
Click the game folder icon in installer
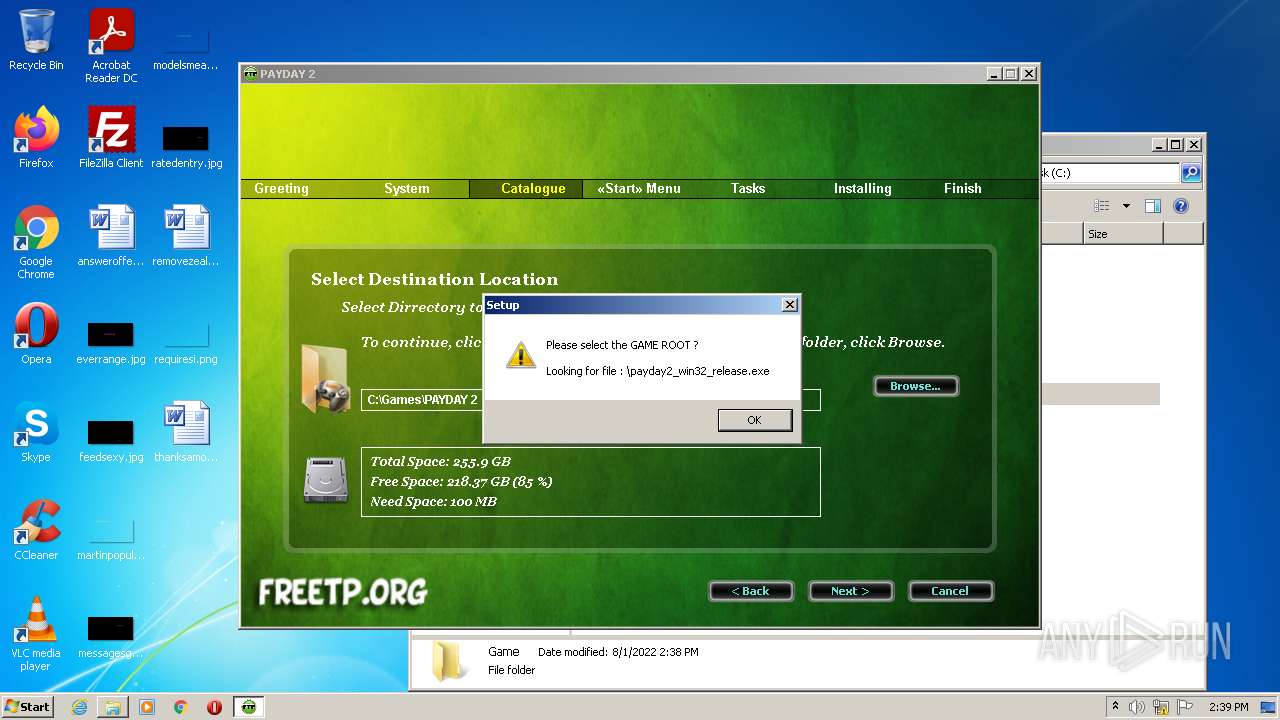[x=325, y=378]
